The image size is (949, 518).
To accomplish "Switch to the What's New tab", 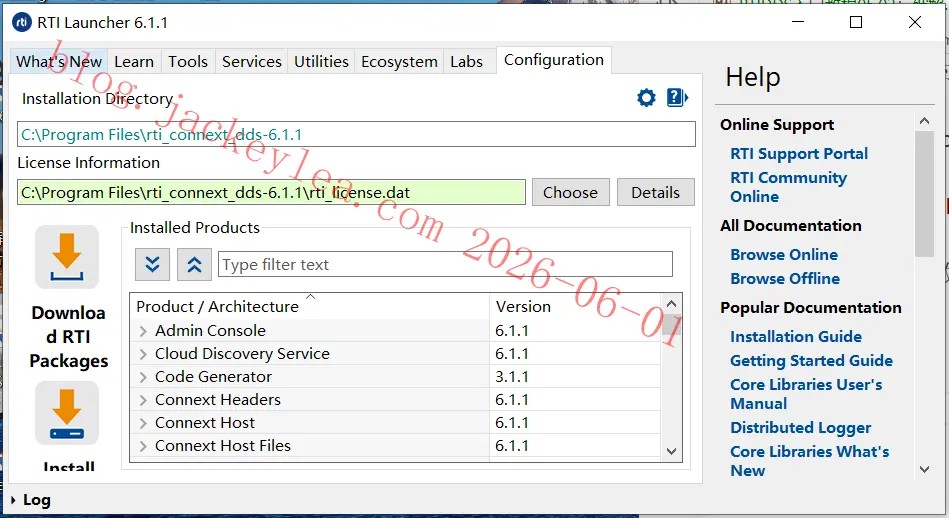I will (x=59, y=62).
